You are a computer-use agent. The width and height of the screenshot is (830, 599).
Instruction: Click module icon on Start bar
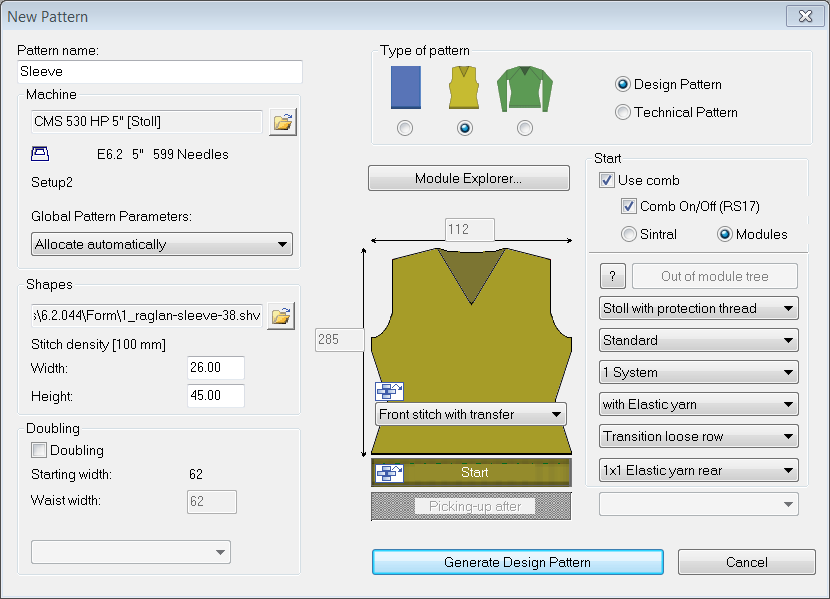click(389, 472)
